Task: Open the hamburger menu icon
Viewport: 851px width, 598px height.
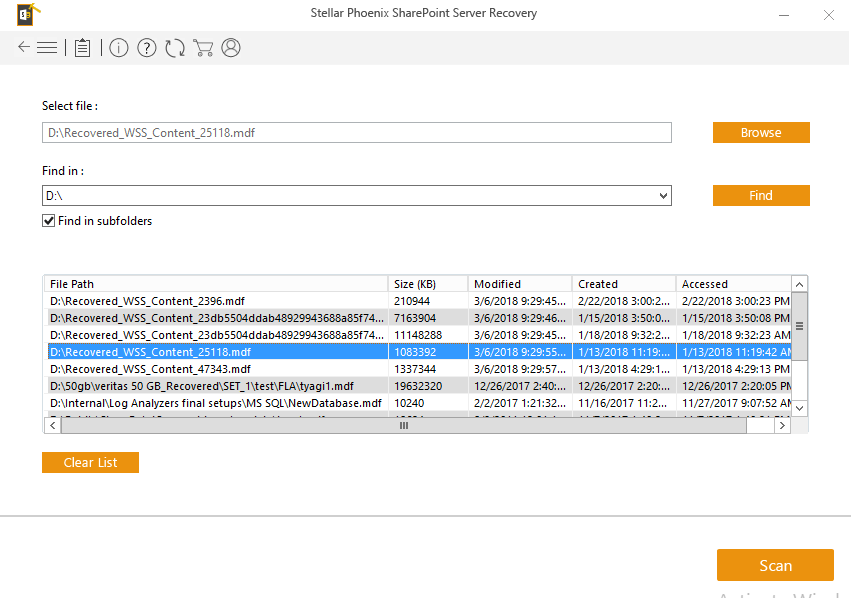Action: coord(47,47)
